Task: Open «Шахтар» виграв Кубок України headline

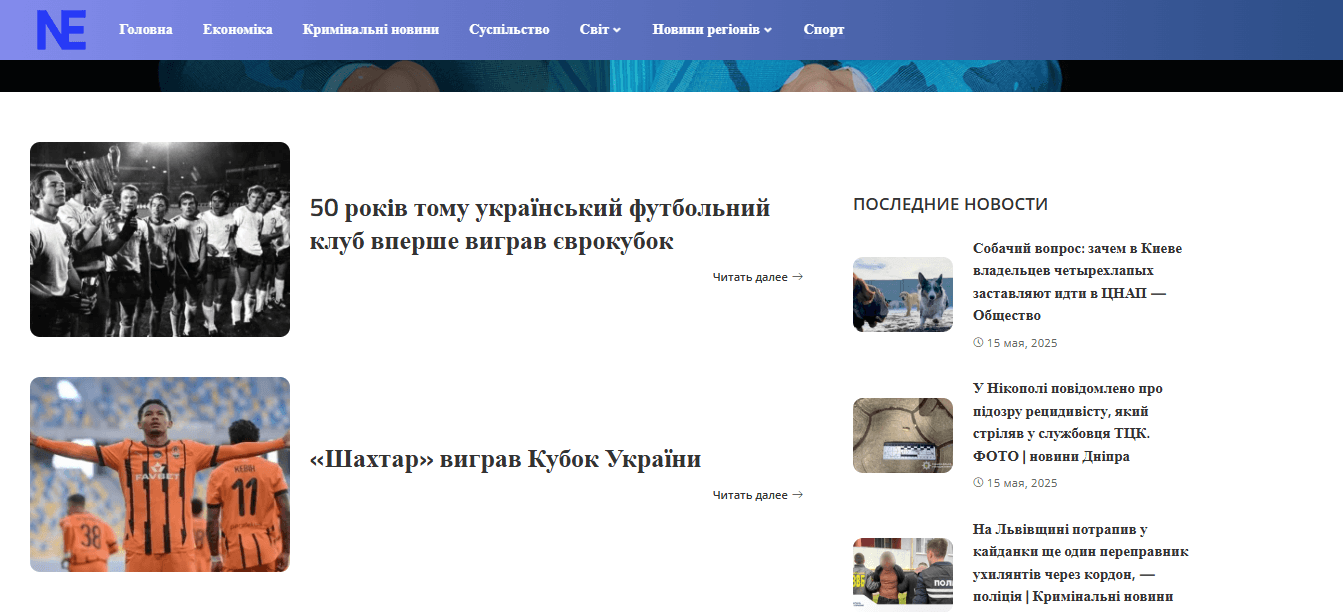Action: tap(505, 459)
